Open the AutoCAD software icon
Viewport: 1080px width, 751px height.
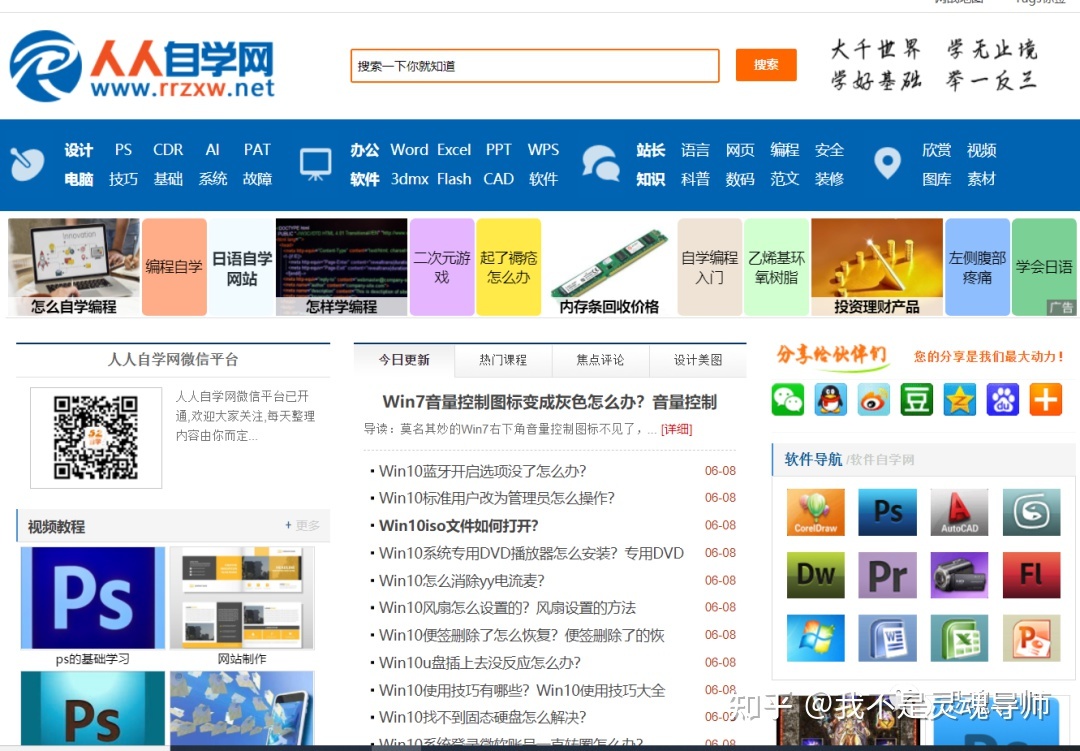click(959, 512)
